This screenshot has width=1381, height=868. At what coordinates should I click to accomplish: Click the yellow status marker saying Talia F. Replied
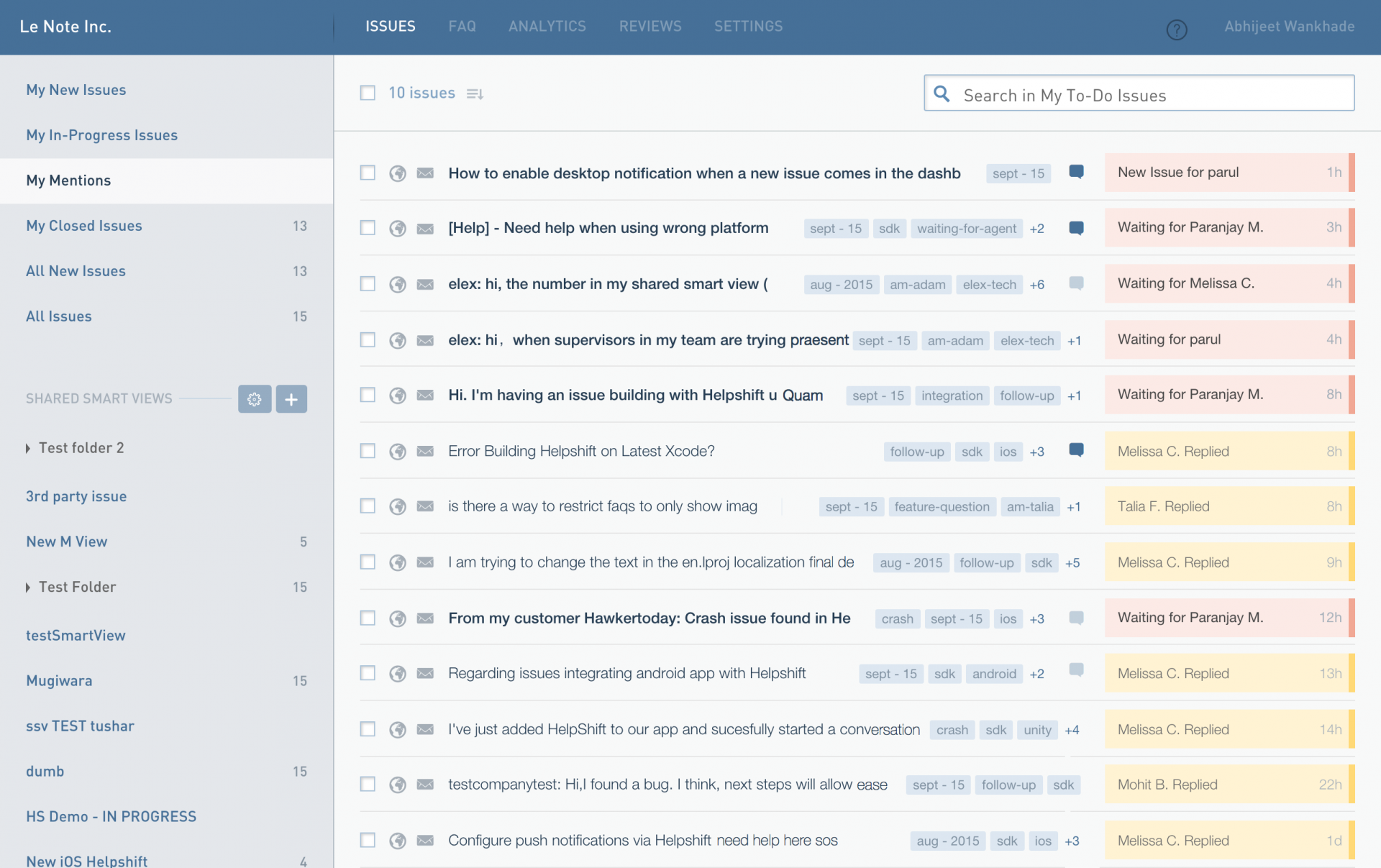pos(1164,506)
